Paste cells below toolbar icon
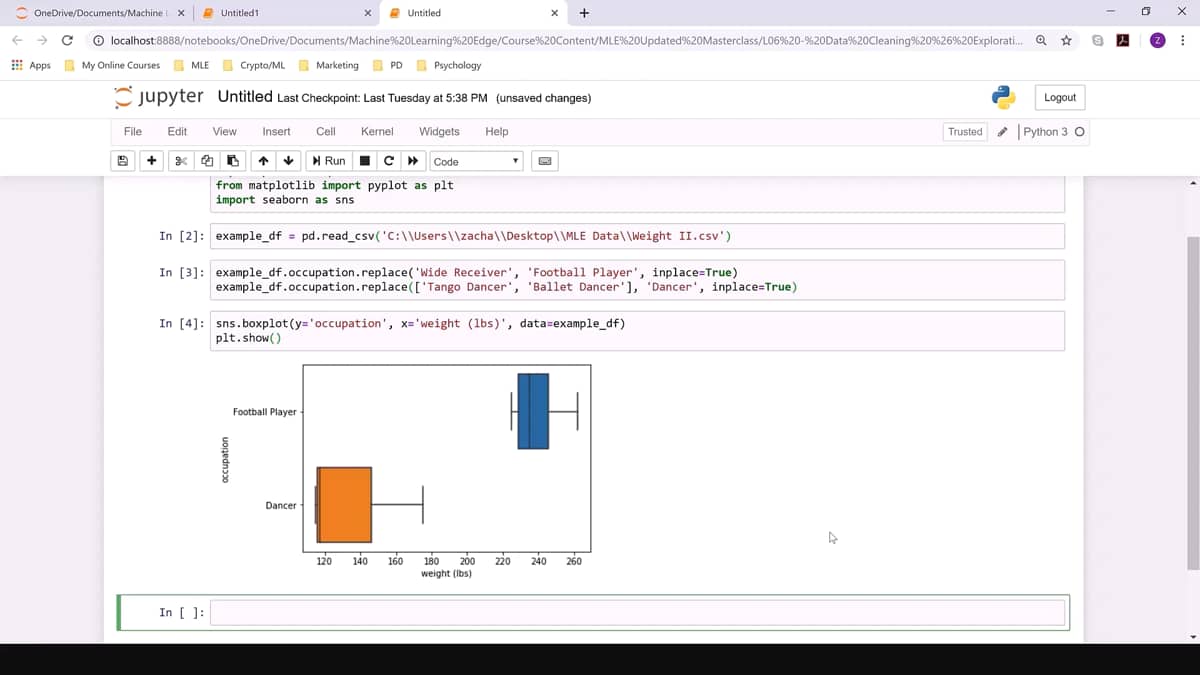The height and width of the screenshot is (675, 1200). [x=232, y=161]
